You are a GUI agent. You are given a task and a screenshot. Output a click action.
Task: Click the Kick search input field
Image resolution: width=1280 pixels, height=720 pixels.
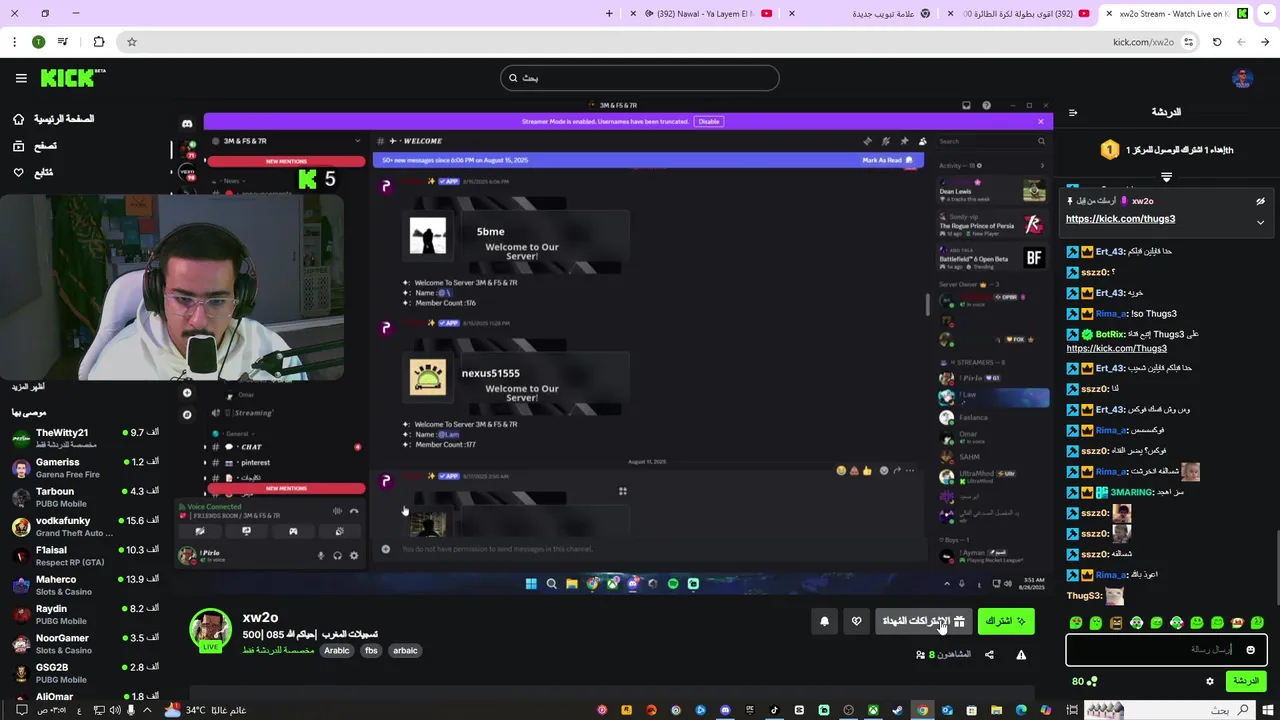pos(640,78)
